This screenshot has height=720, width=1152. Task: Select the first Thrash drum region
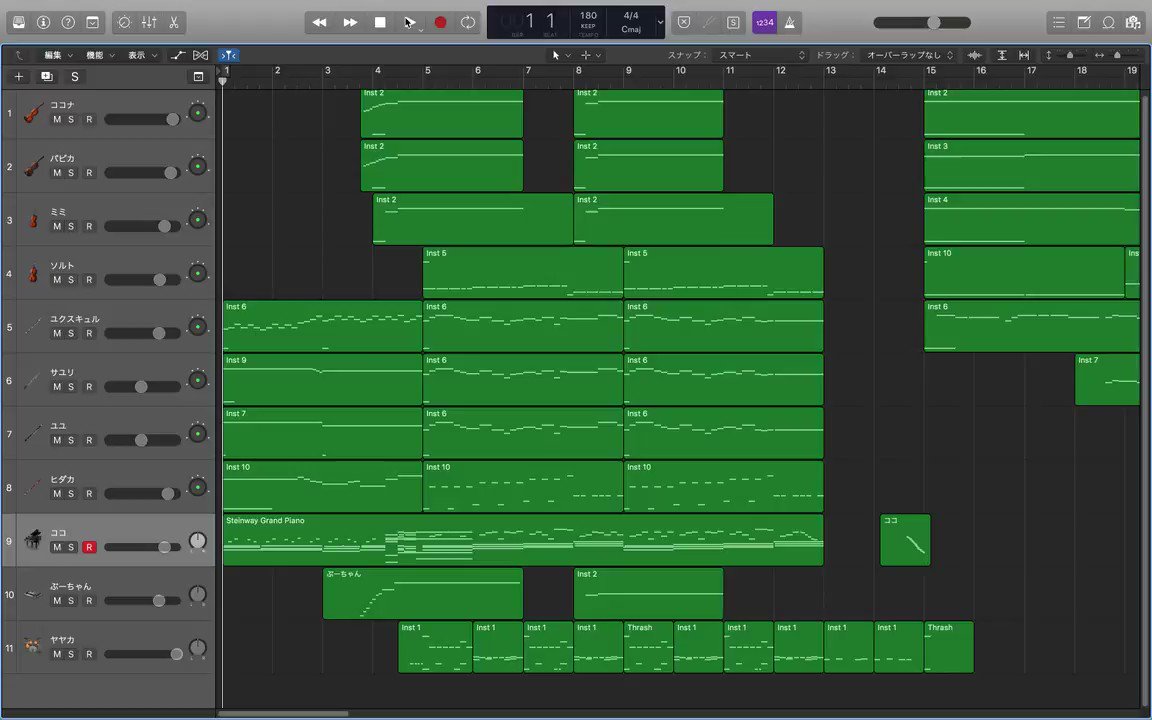648,647
